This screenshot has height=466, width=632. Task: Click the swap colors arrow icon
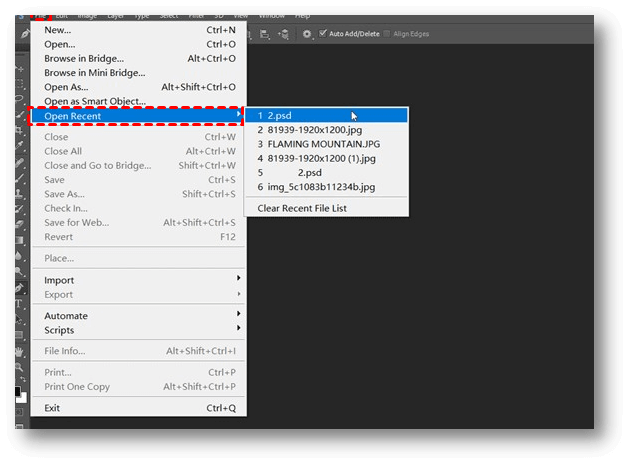pos(23,379)
